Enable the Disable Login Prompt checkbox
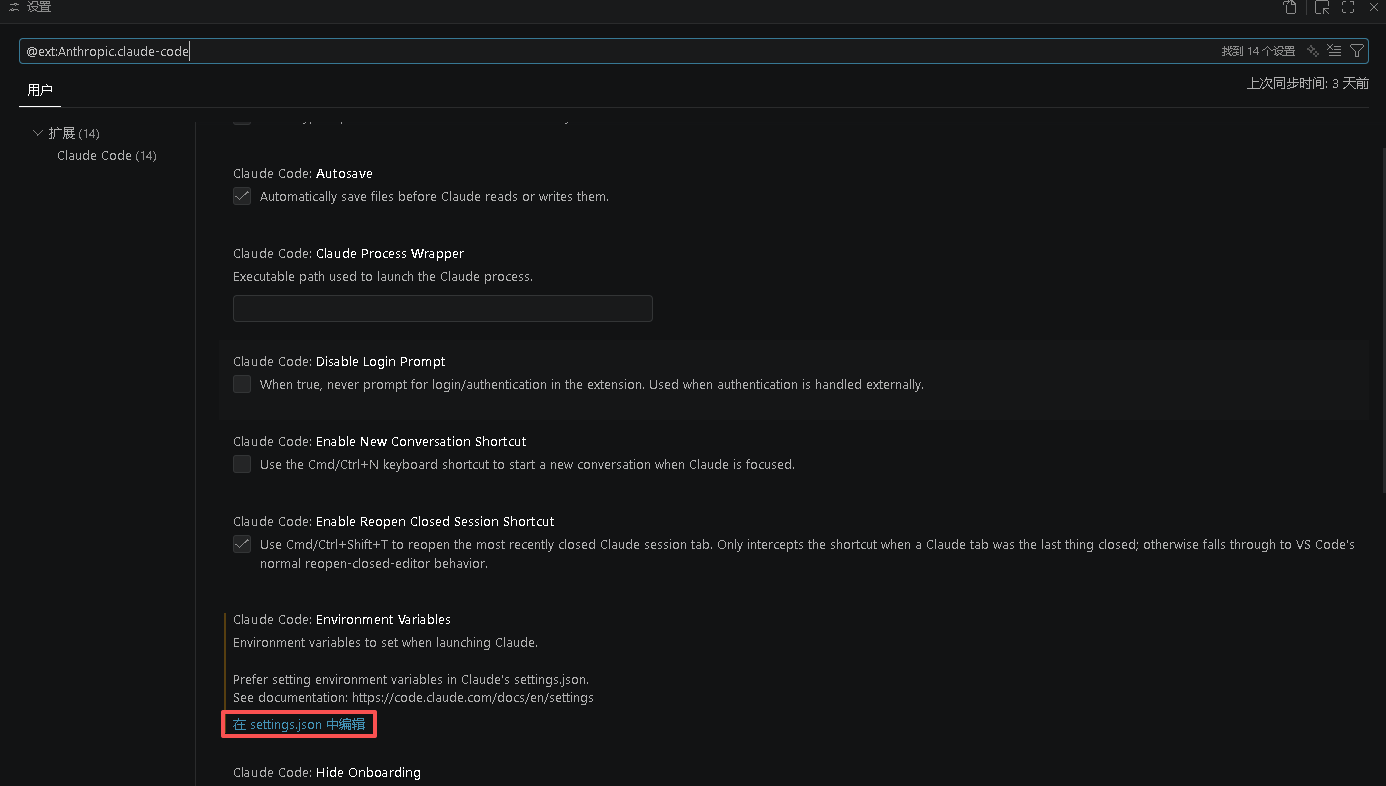 click(242, 384)
